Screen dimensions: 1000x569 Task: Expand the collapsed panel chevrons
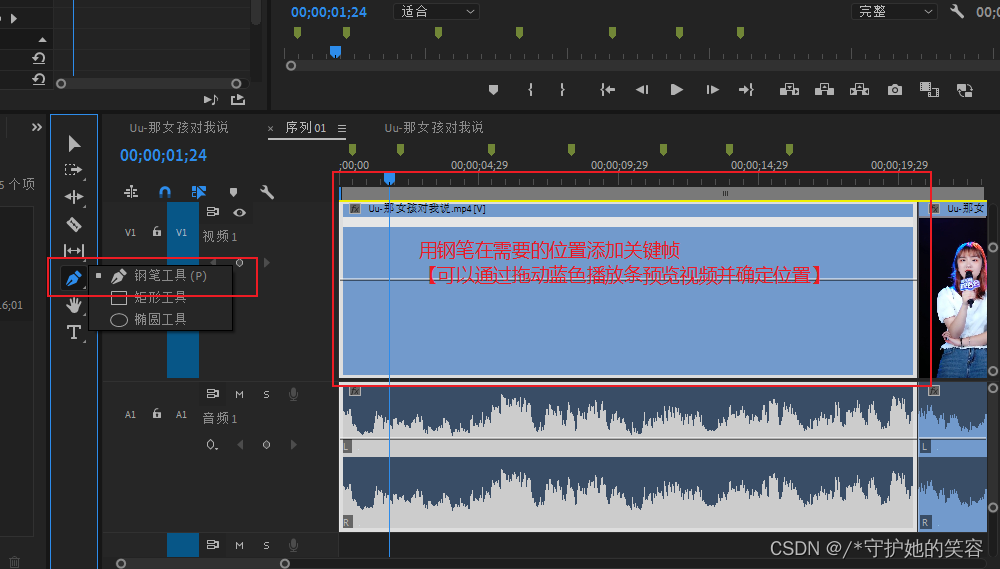(37, 127)
